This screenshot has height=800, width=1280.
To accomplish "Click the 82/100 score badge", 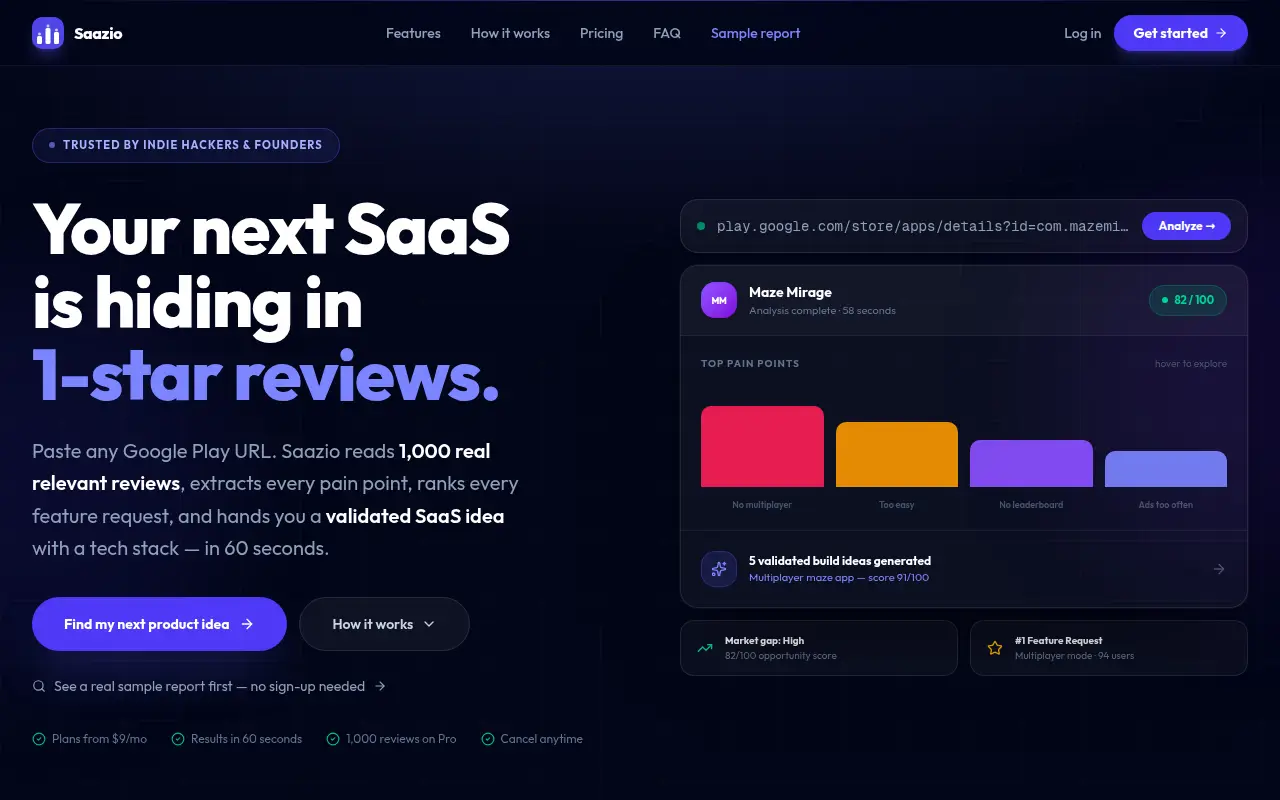I will [1188, 300].
